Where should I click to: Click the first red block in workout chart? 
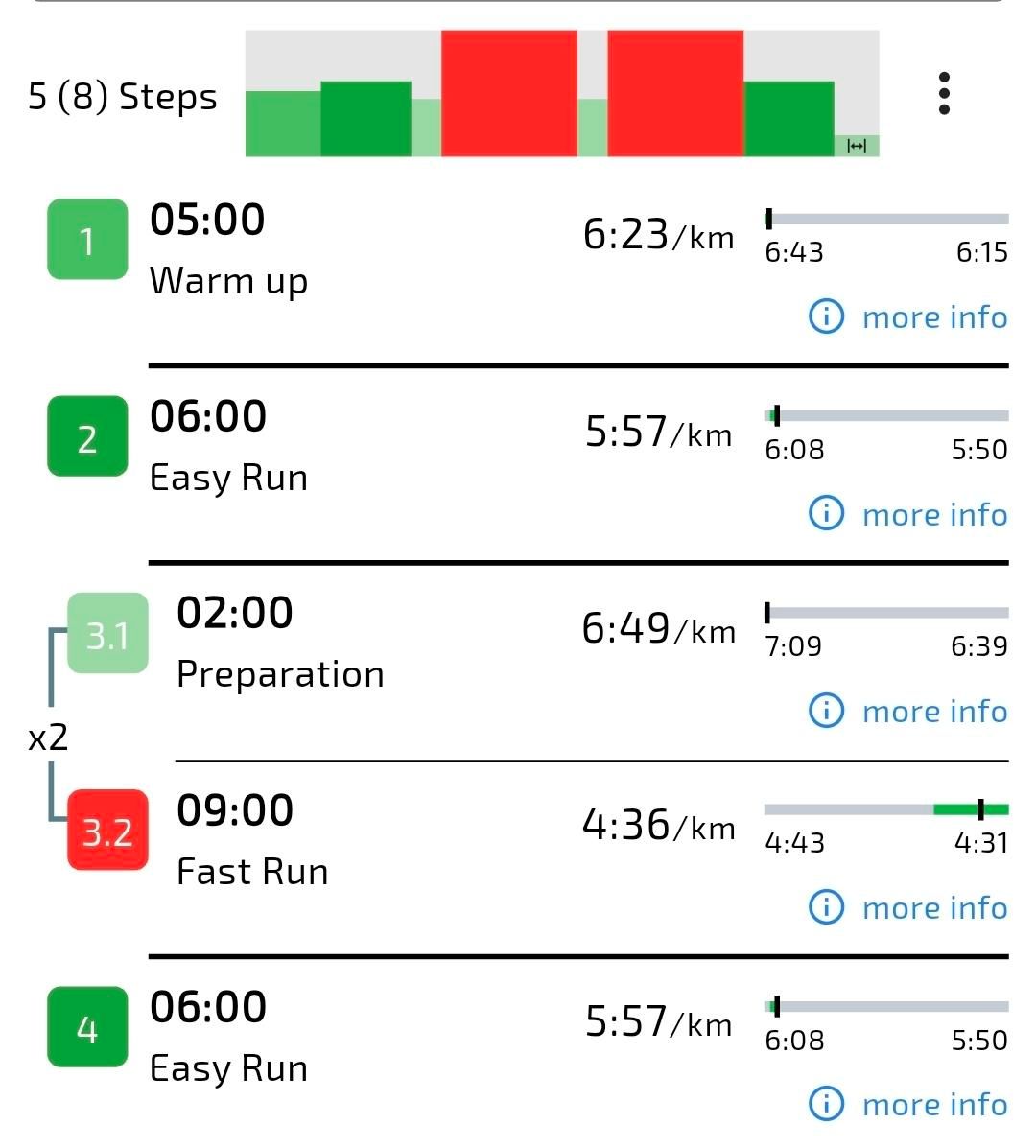coord(508,93)
